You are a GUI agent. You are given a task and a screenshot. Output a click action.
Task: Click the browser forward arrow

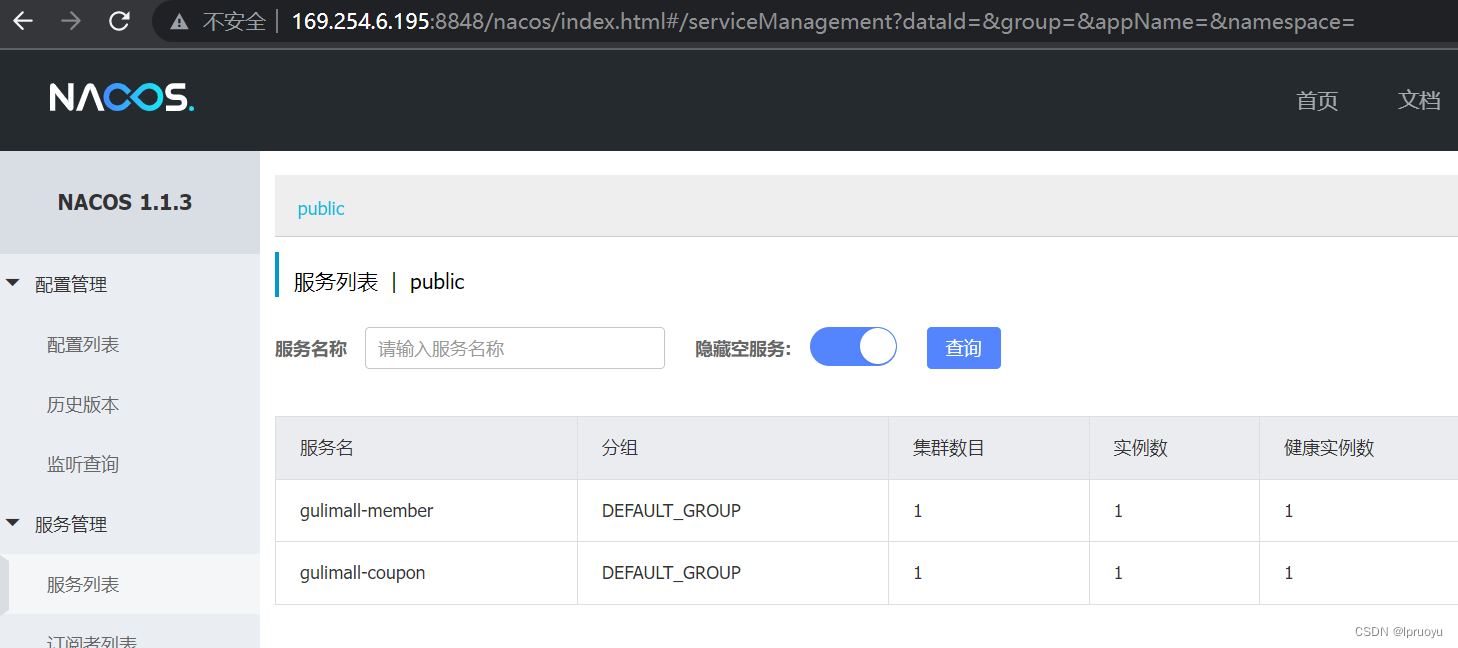click(71, 20)
